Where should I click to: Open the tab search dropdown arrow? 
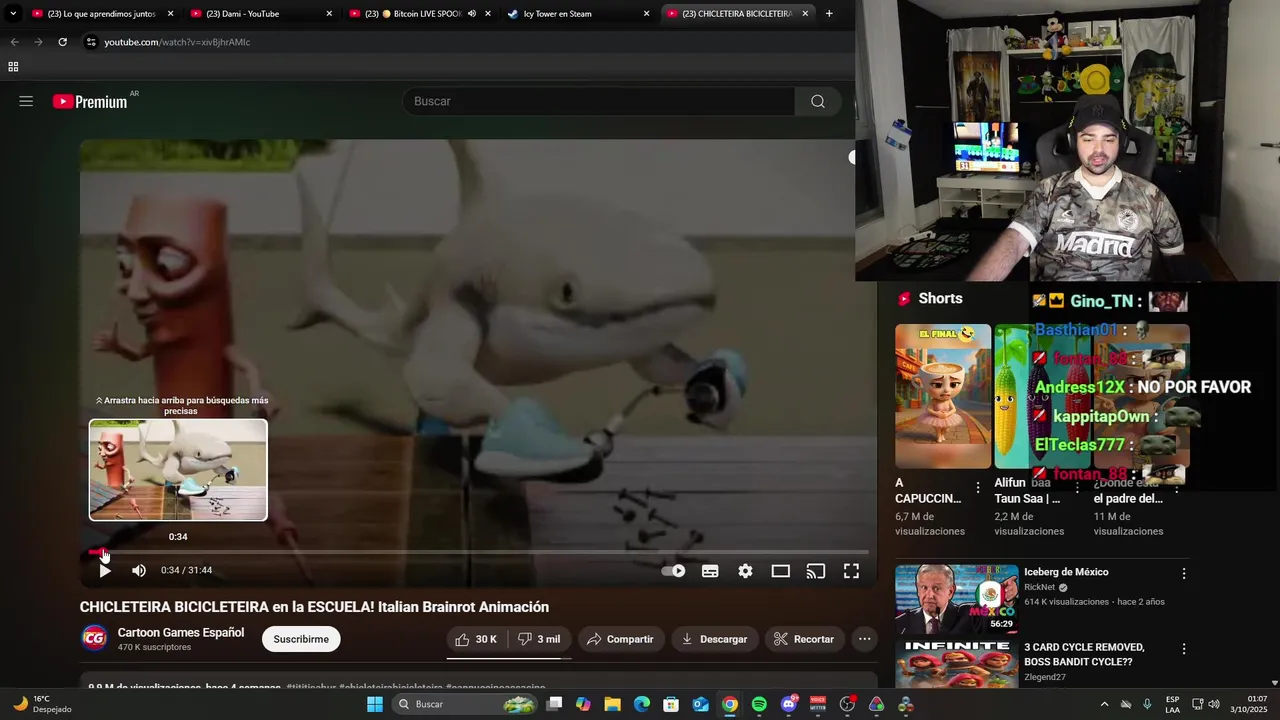click(x=13, y=14)
